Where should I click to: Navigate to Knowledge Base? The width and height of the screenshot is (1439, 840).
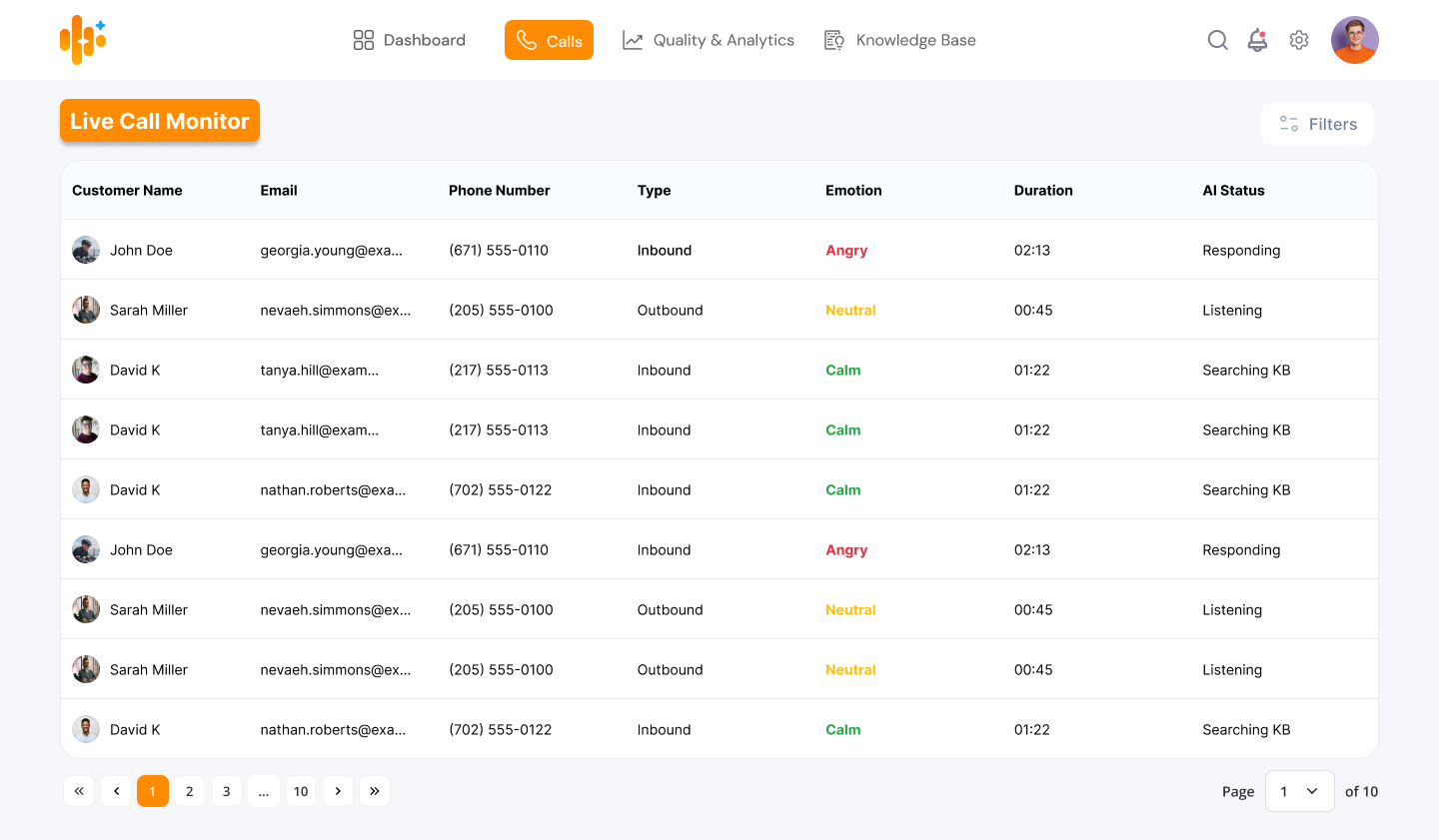tap(899, 40)
